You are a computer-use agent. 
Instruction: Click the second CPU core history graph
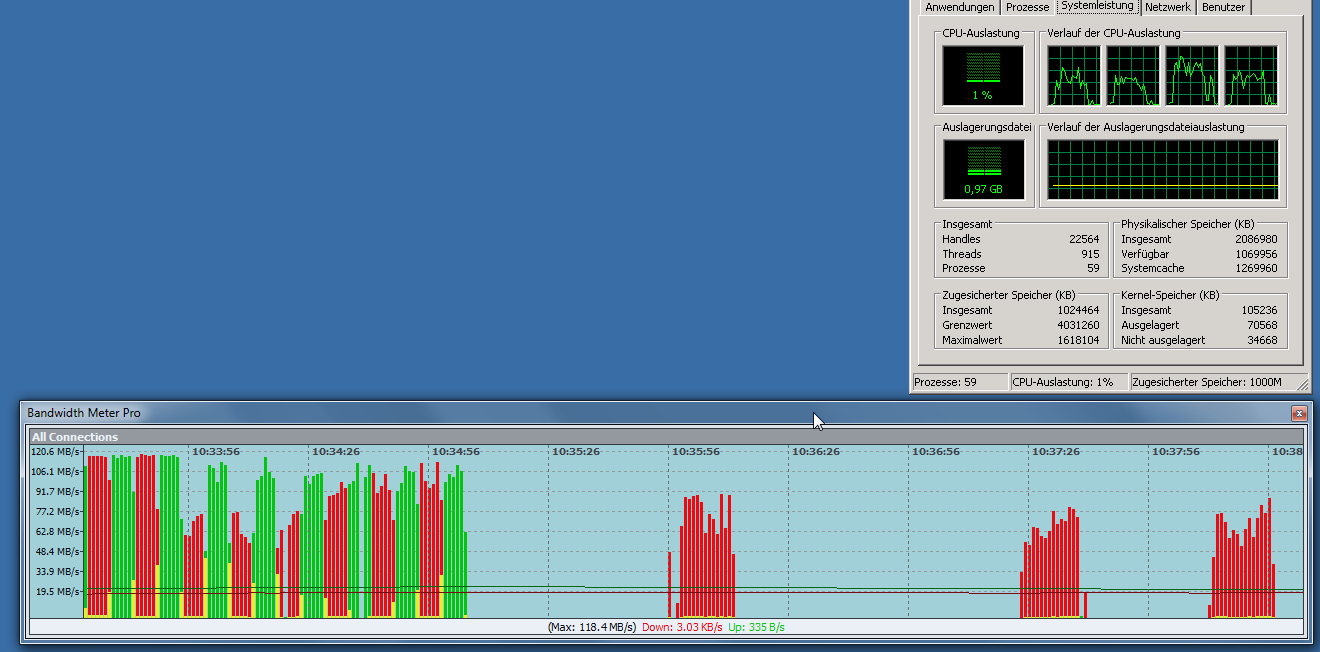(x=1133, y=76)
